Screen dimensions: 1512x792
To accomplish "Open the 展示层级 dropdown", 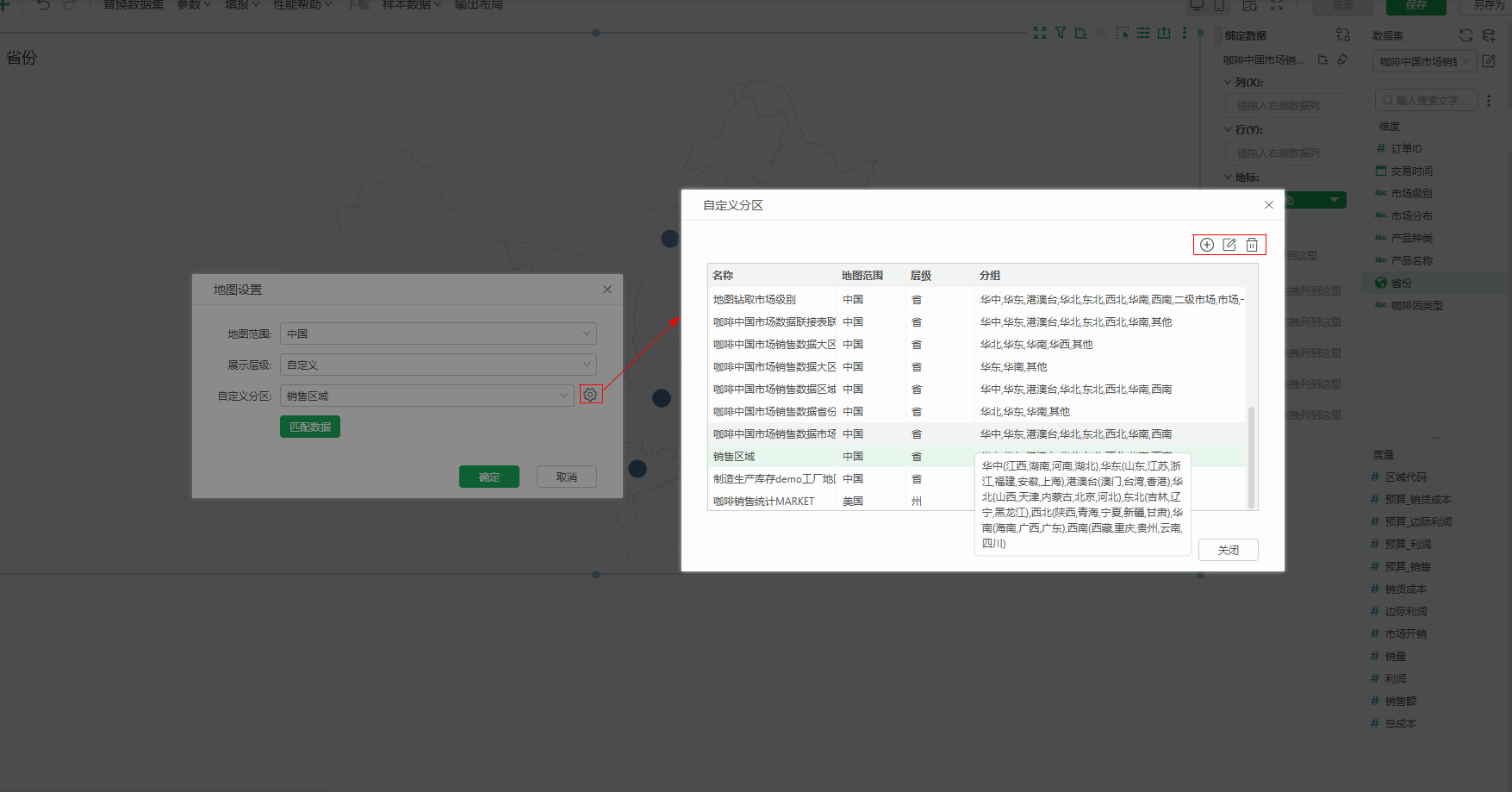I will click(439, 365).
